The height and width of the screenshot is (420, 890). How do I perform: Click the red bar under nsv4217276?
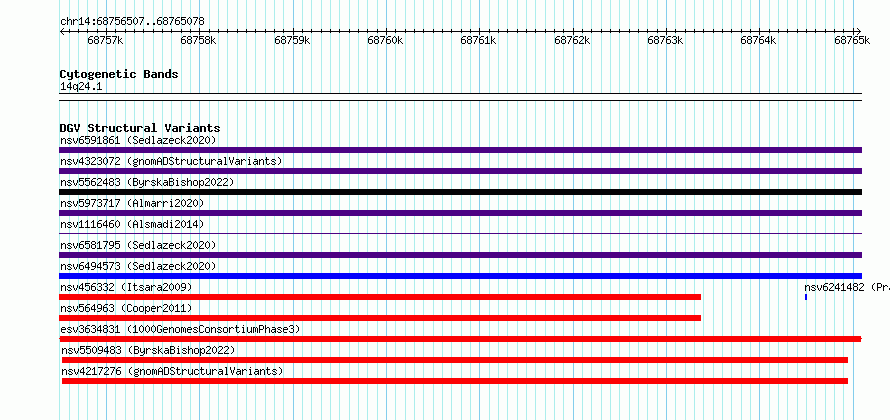[455, 381]
